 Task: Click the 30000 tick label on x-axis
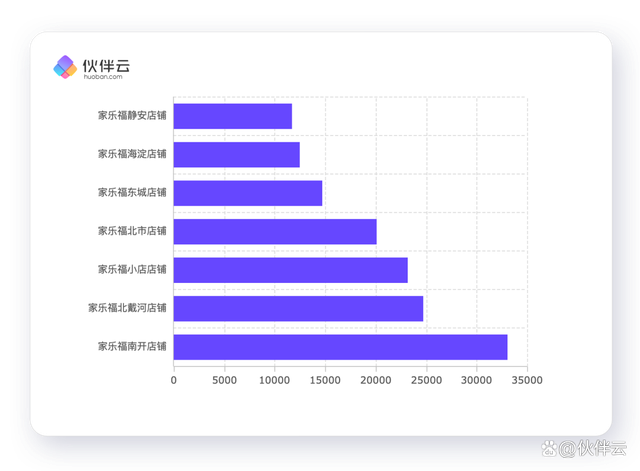coord(477,380)
